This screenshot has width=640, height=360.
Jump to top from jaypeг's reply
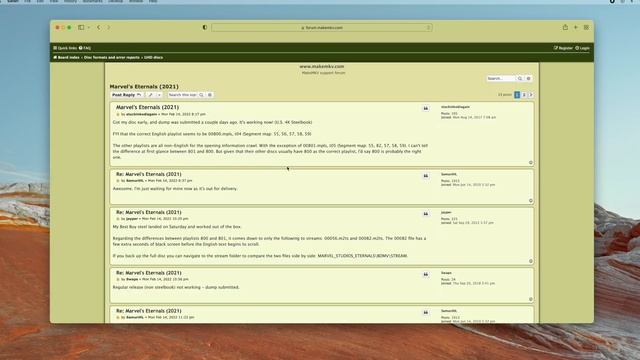coord(531,261)
